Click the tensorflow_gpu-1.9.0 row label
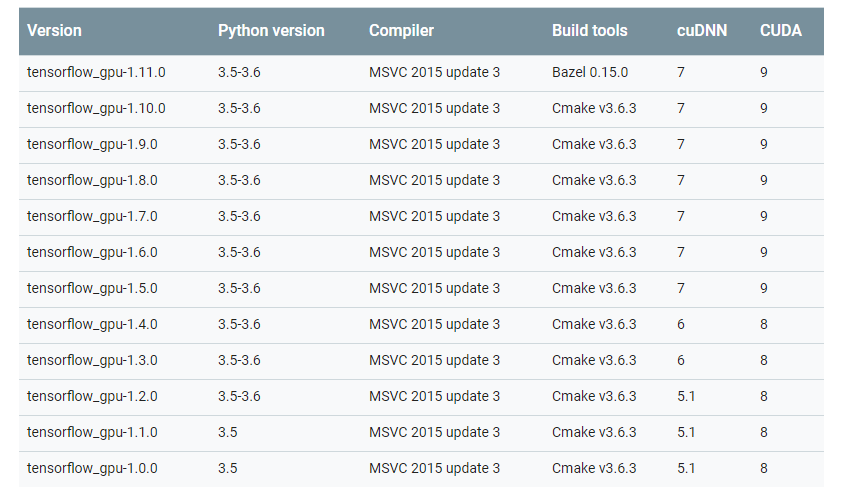Viewport: 842px width, 488px height. coord(92,144)
